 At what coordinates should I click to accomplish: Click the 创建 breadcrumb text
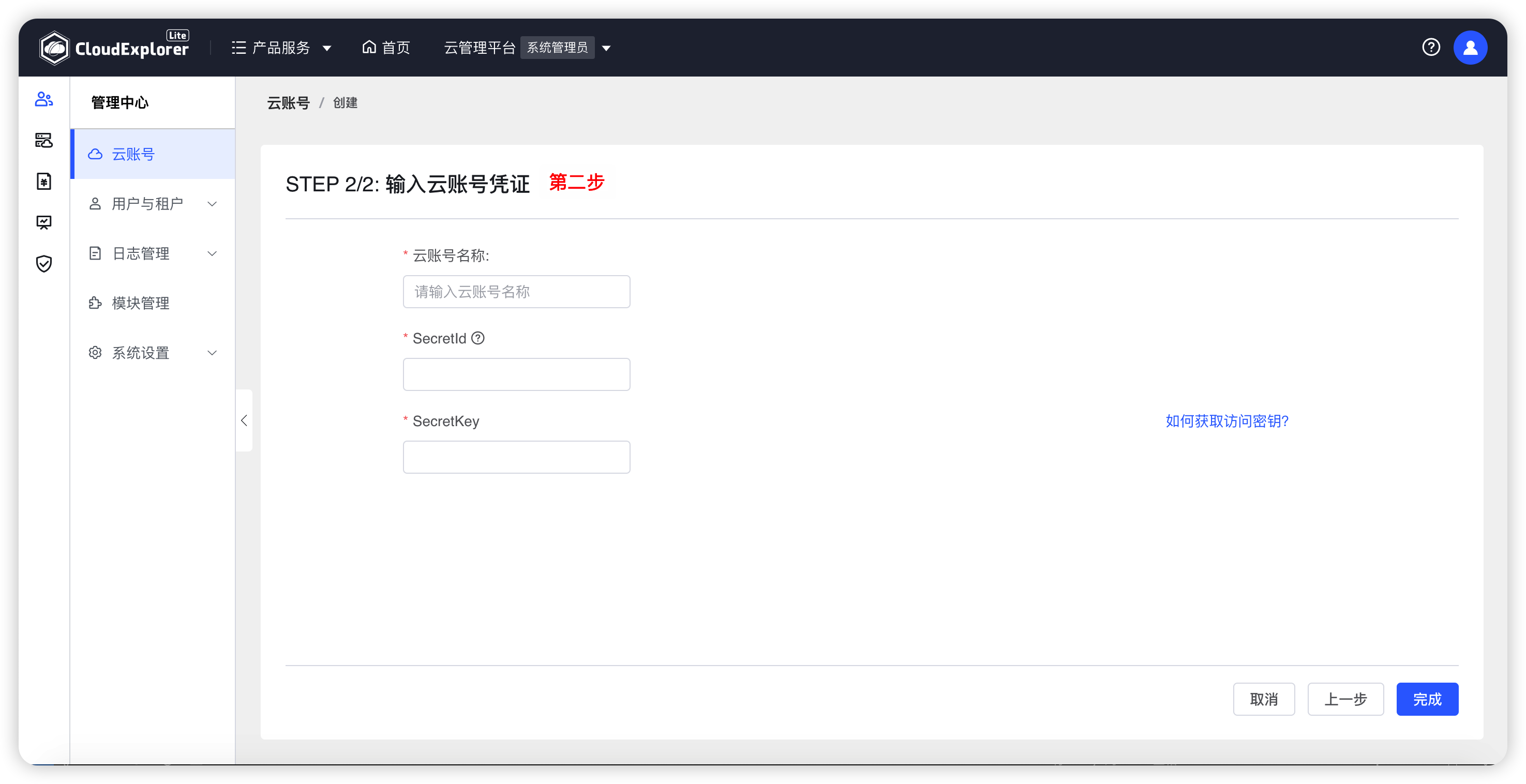[346, 103]
